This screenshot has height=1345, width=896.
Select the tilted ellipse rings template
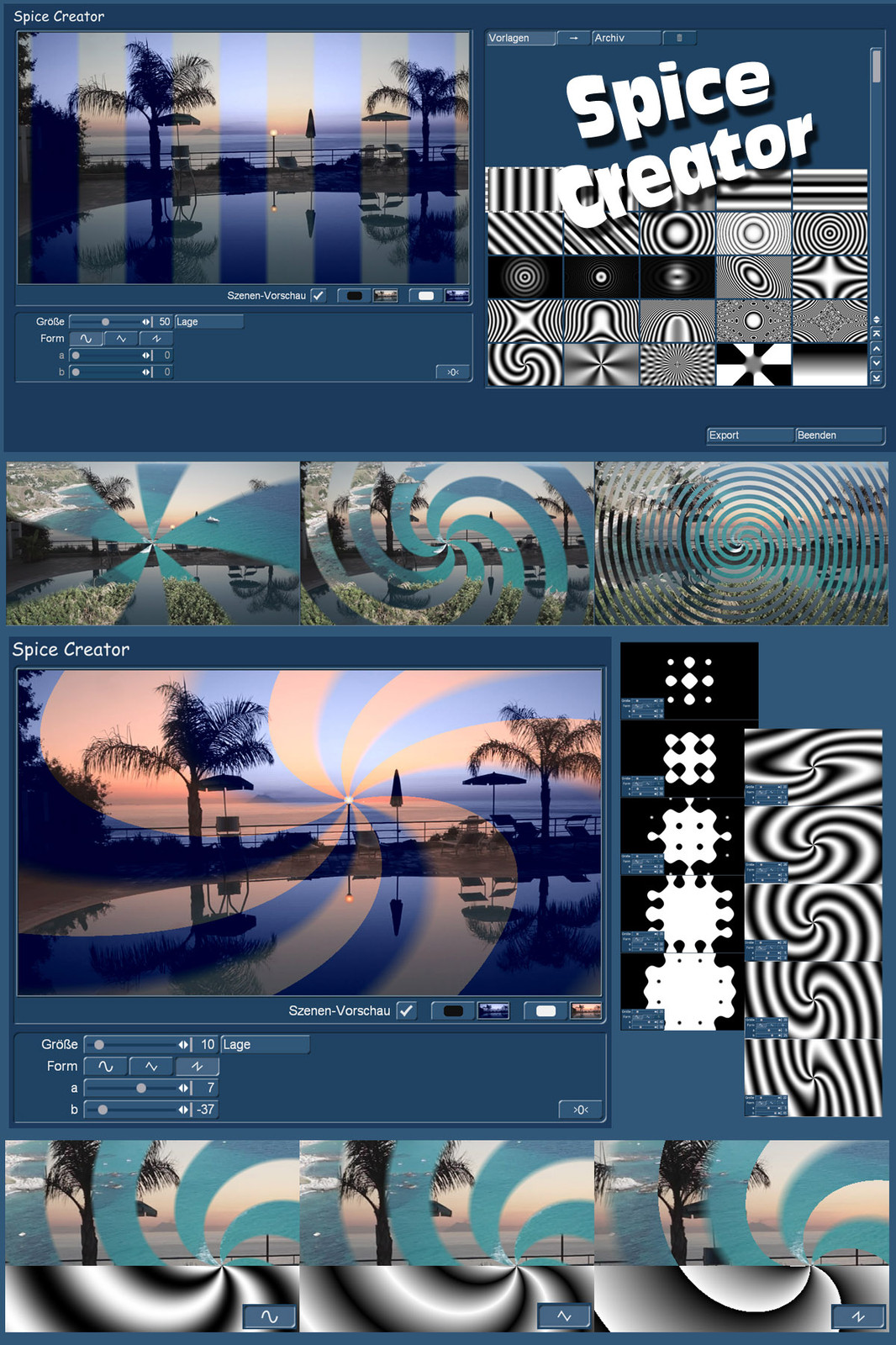tap(753, 277)
